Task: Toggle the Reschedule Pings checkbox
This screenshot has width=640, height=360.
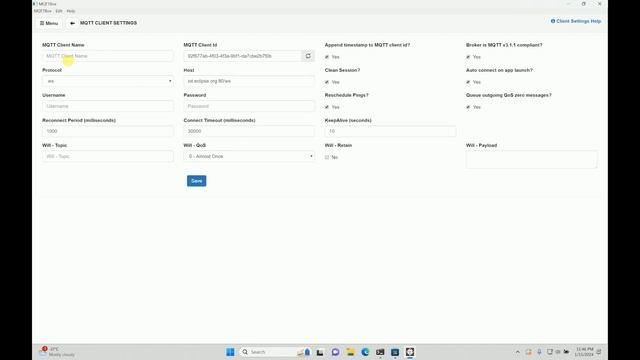Action: click(327, 107)
